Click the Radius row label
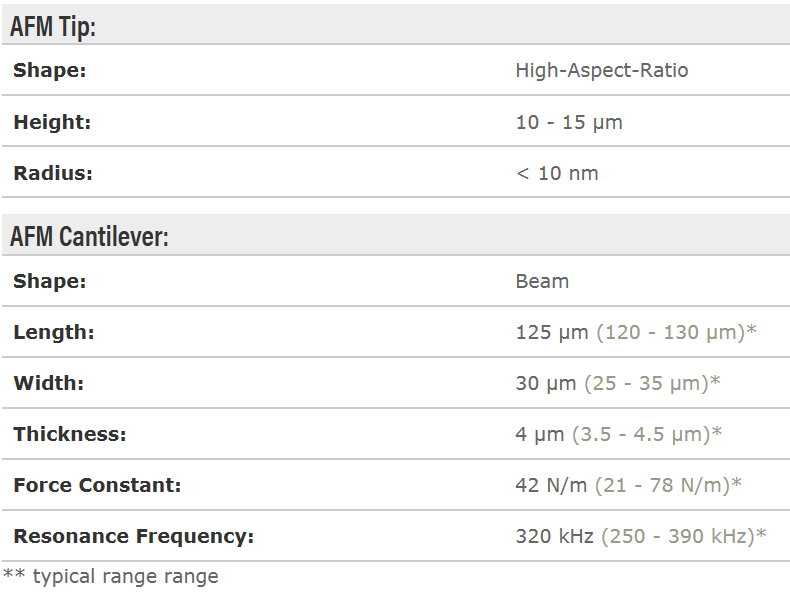 point(53,173)
